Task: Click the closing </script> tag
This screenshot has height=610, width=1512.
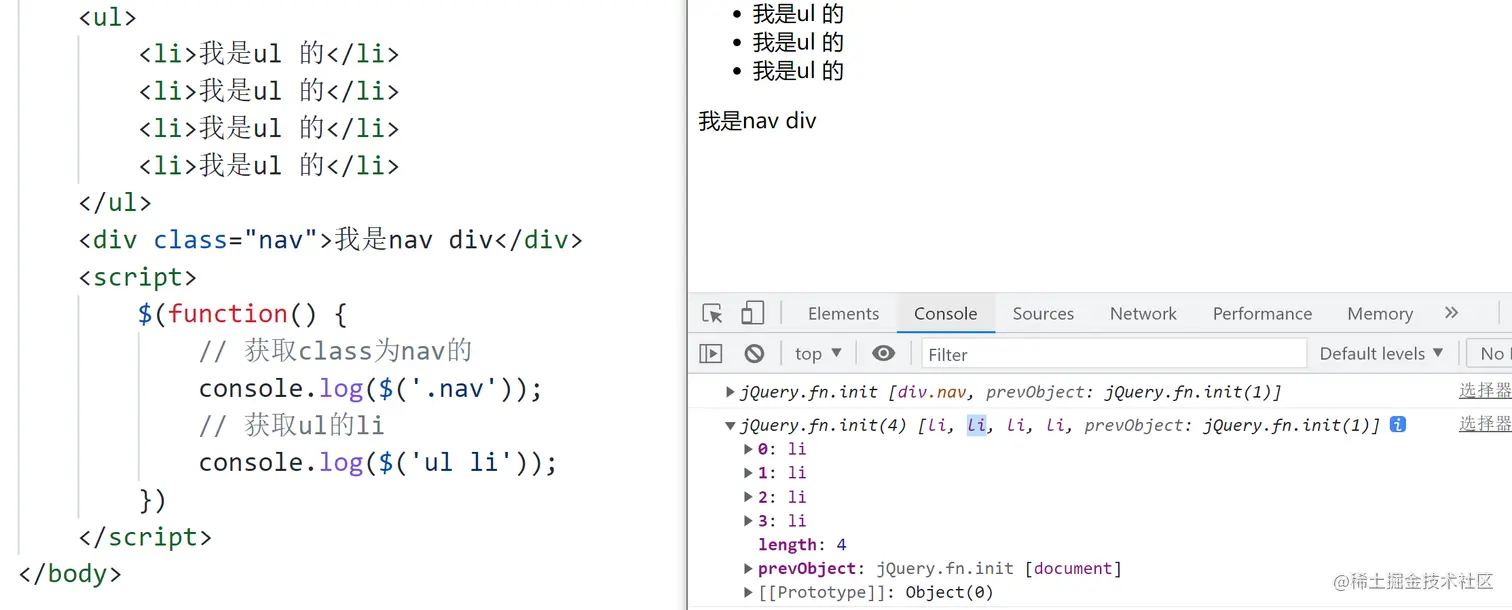Action: coord(145,537)
